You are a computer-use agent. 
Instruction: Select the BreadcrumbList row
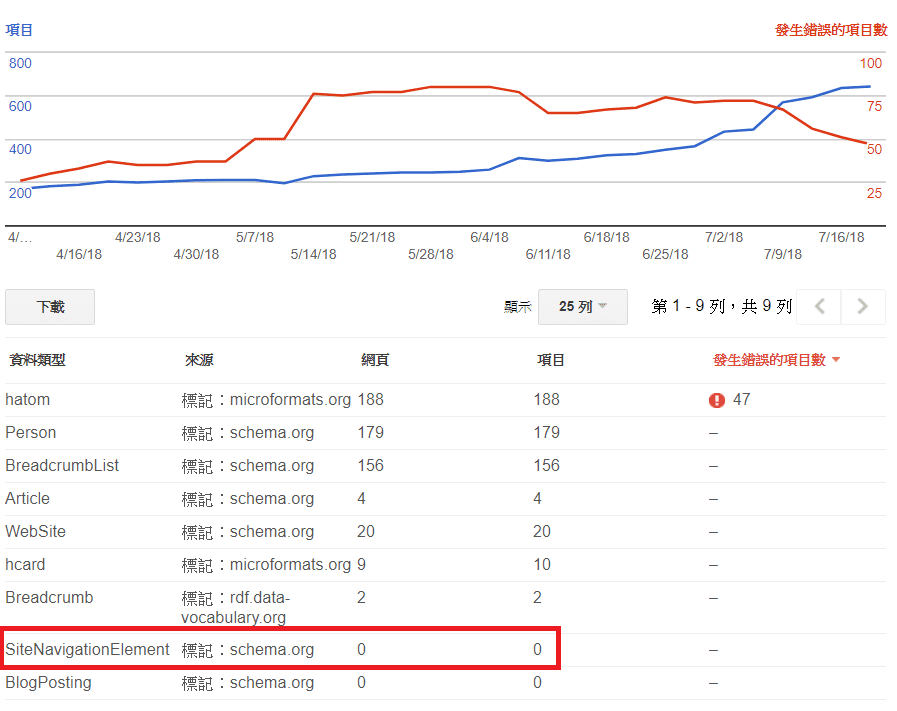coord(62,466)
